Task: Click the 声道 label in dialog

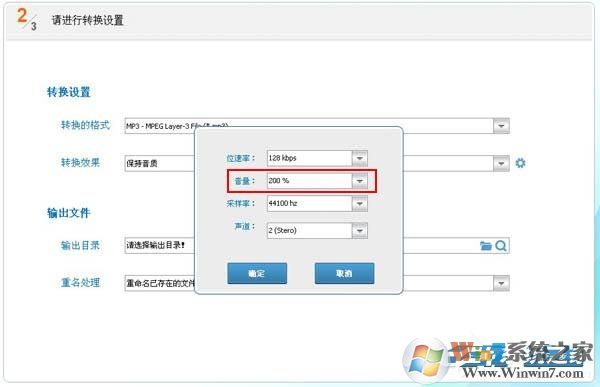Action: (245, 226)
